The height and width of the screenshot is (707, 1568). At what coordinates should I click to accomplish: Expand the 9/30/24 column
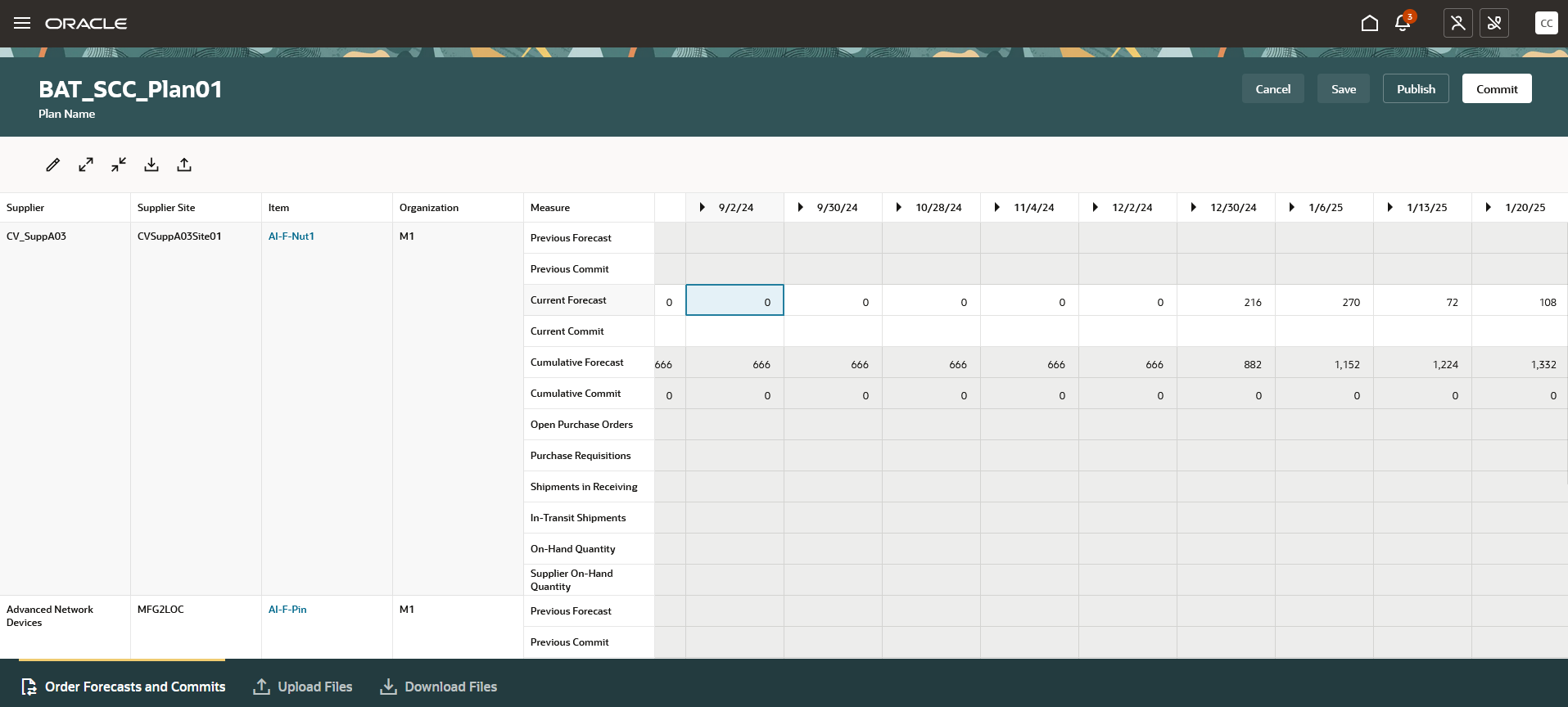801,208
